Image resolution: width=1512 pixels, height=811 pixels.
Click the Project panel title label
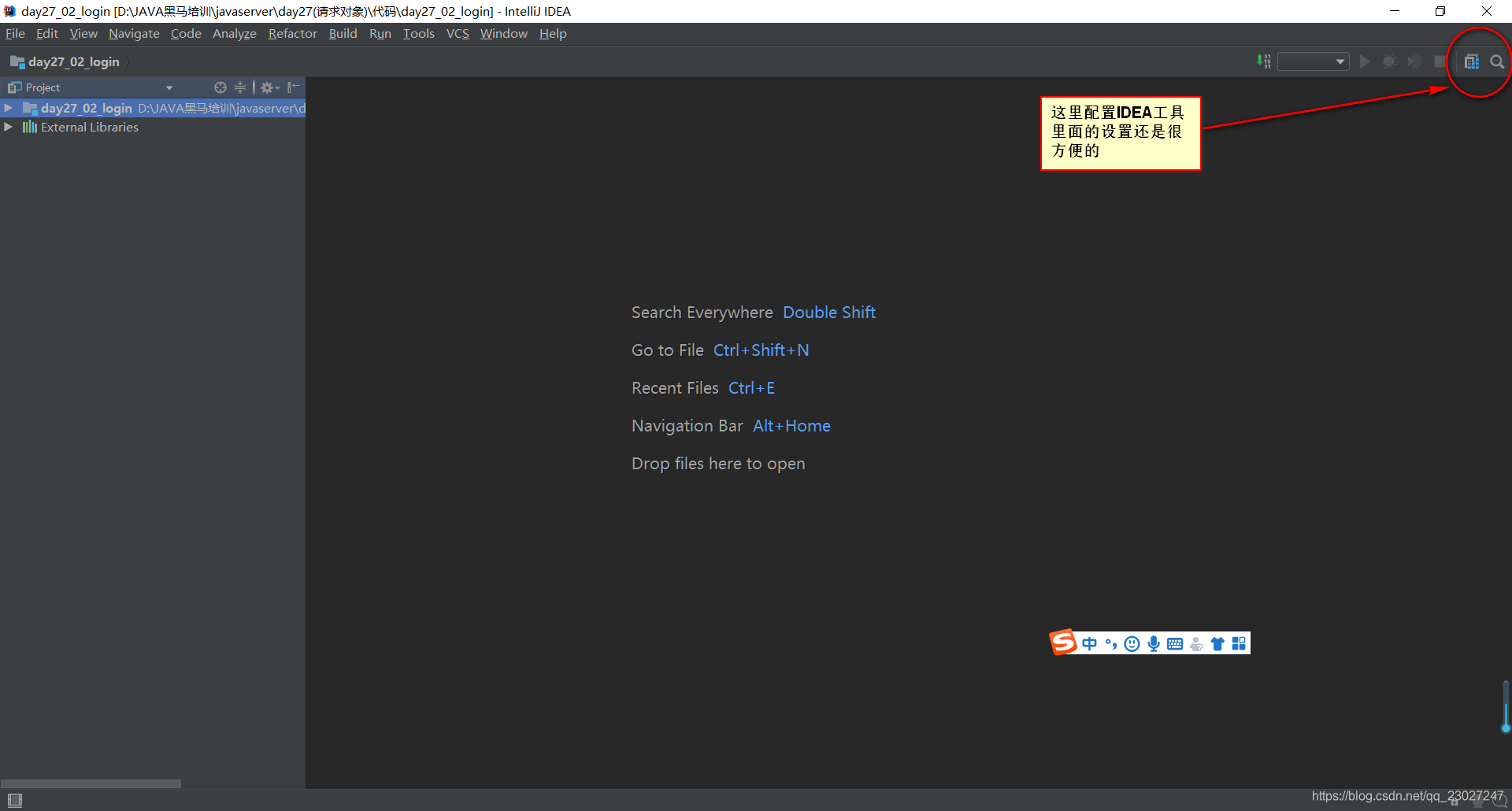point(43,87)
